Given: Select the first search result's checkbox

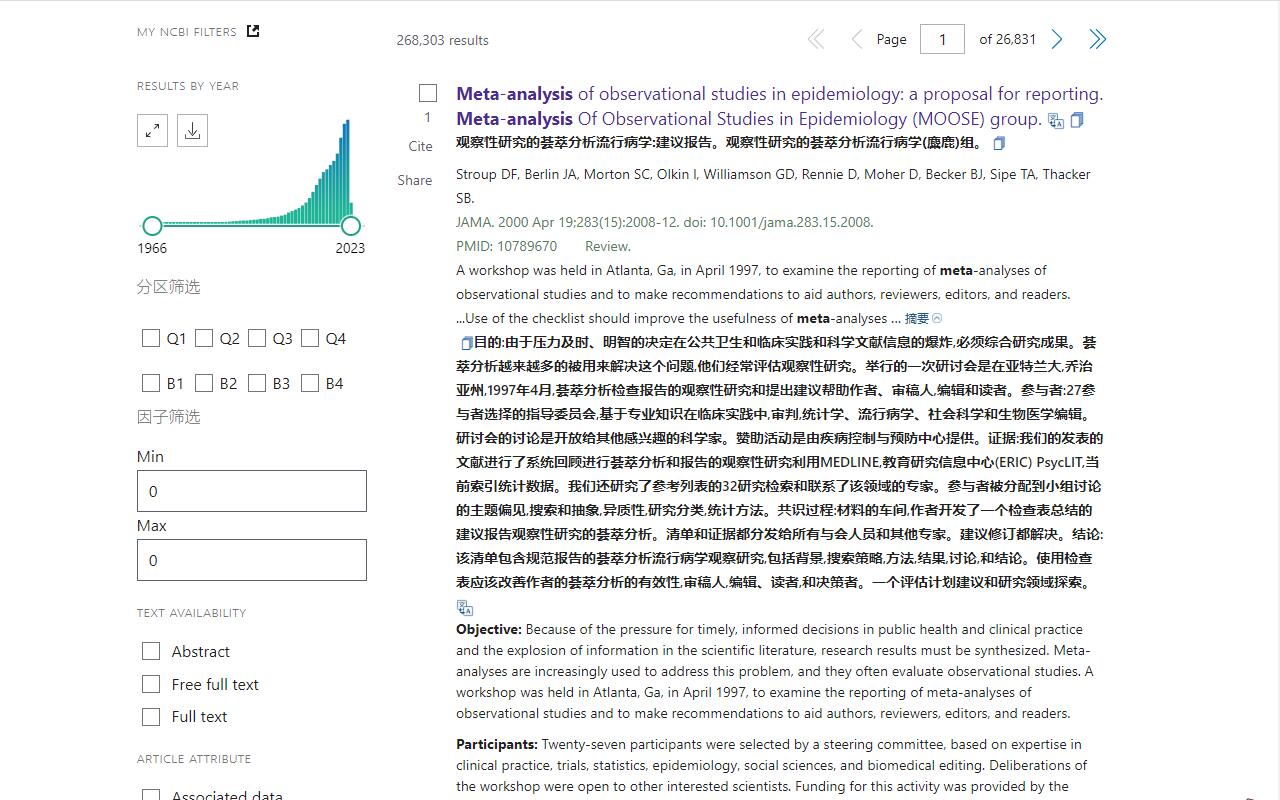Looking at the screenshot, I should tap(428, 93).
